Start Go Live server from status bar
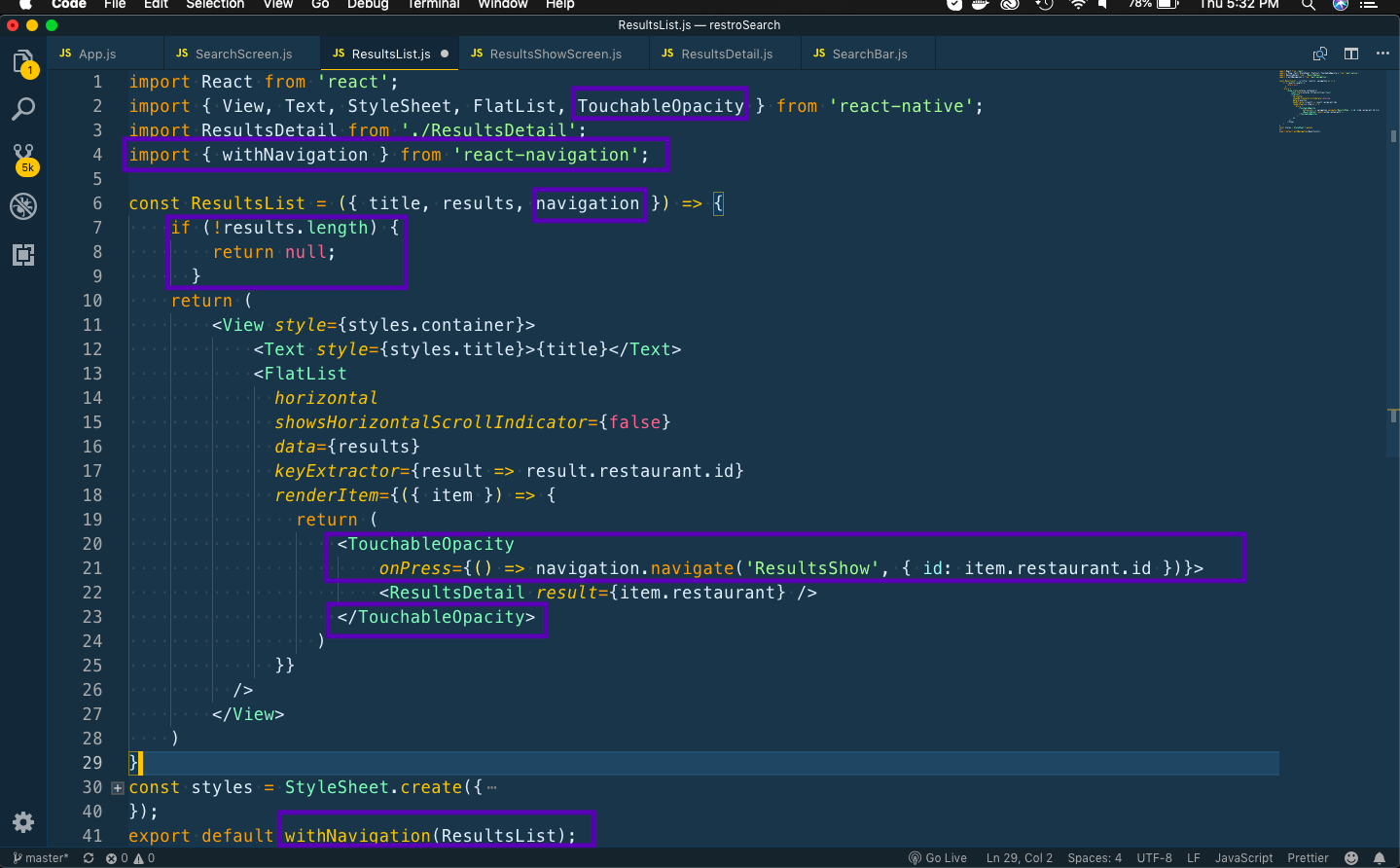Viewport: 1400px width, 868px height. pyautogui.click(x=938, y=858)
